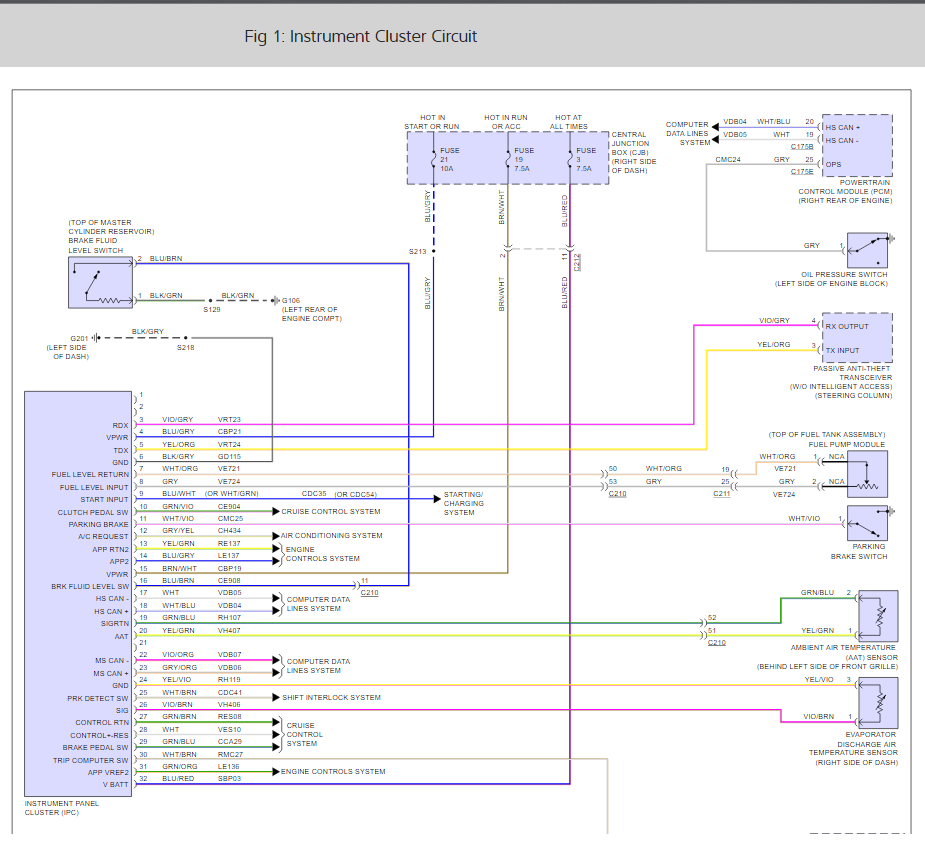This screenshot has height=851, width=925.
Task: Click the evaporator discharge temperature sensor symbol
Action: click(877, 703)
